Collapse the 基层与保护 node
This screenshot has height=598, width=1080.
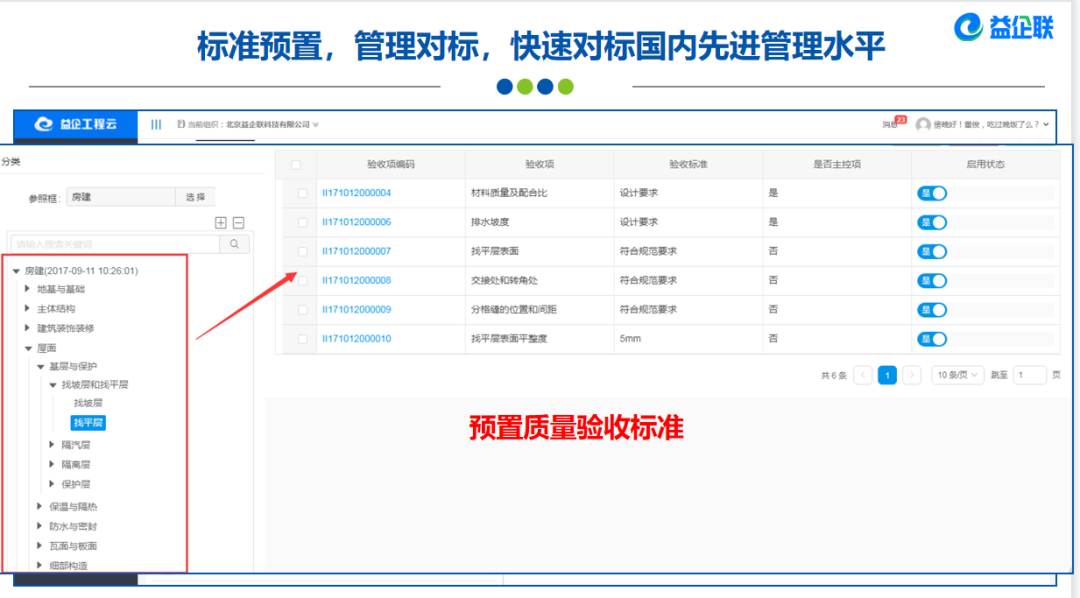[41, 367]
